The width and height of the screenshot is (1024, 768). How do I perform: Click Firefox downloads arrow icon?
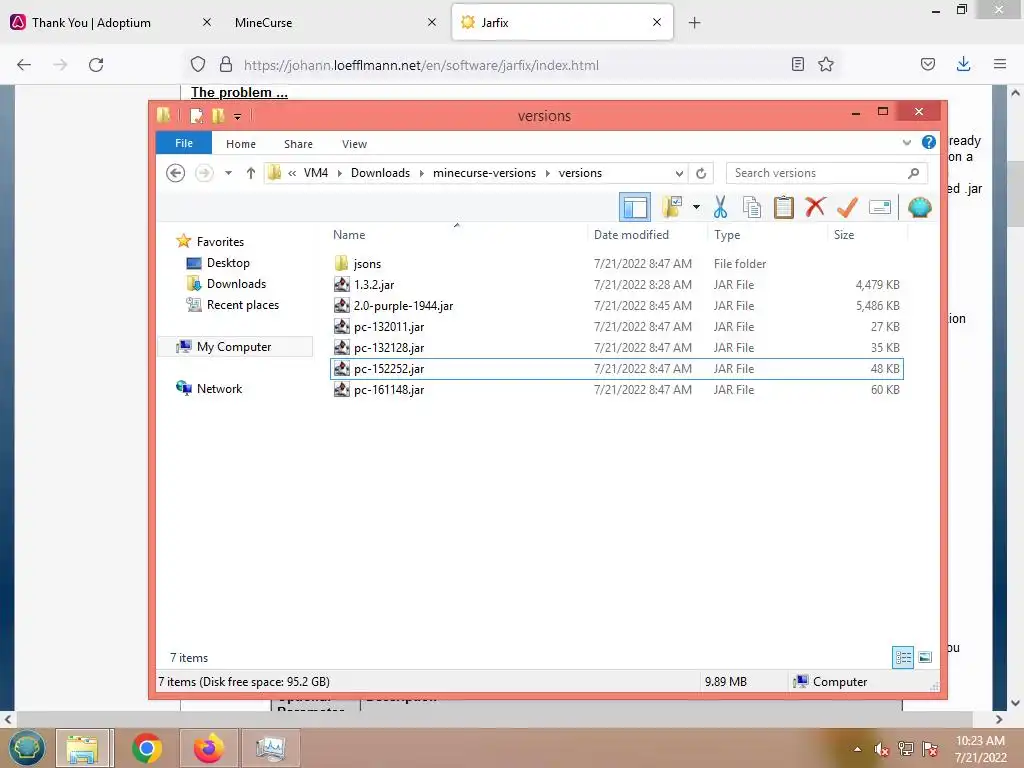click(963, 64)
